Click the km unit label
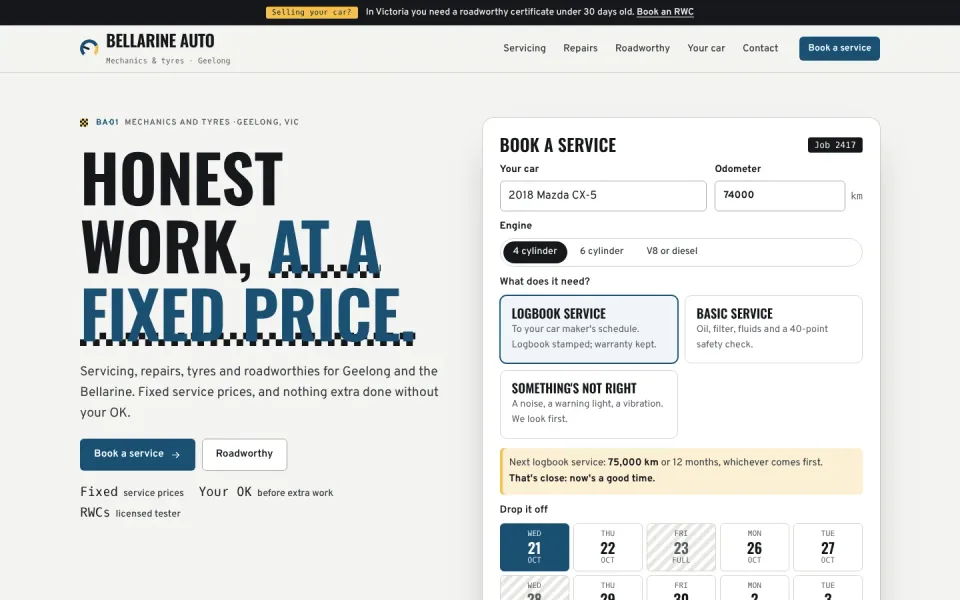 pyautogui.click(x=857, y=197)
